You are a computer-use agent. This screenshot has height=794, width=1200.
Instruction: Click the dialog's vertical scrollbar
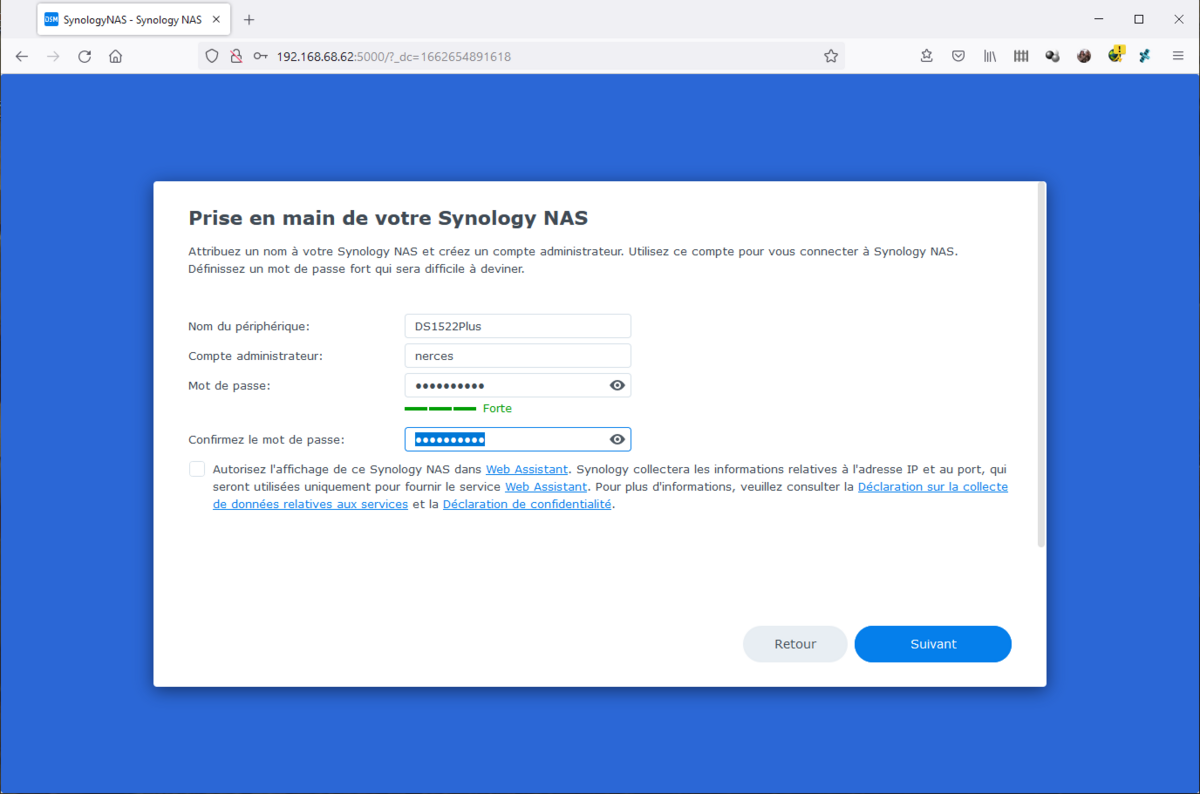click(x=1041, y=365)
